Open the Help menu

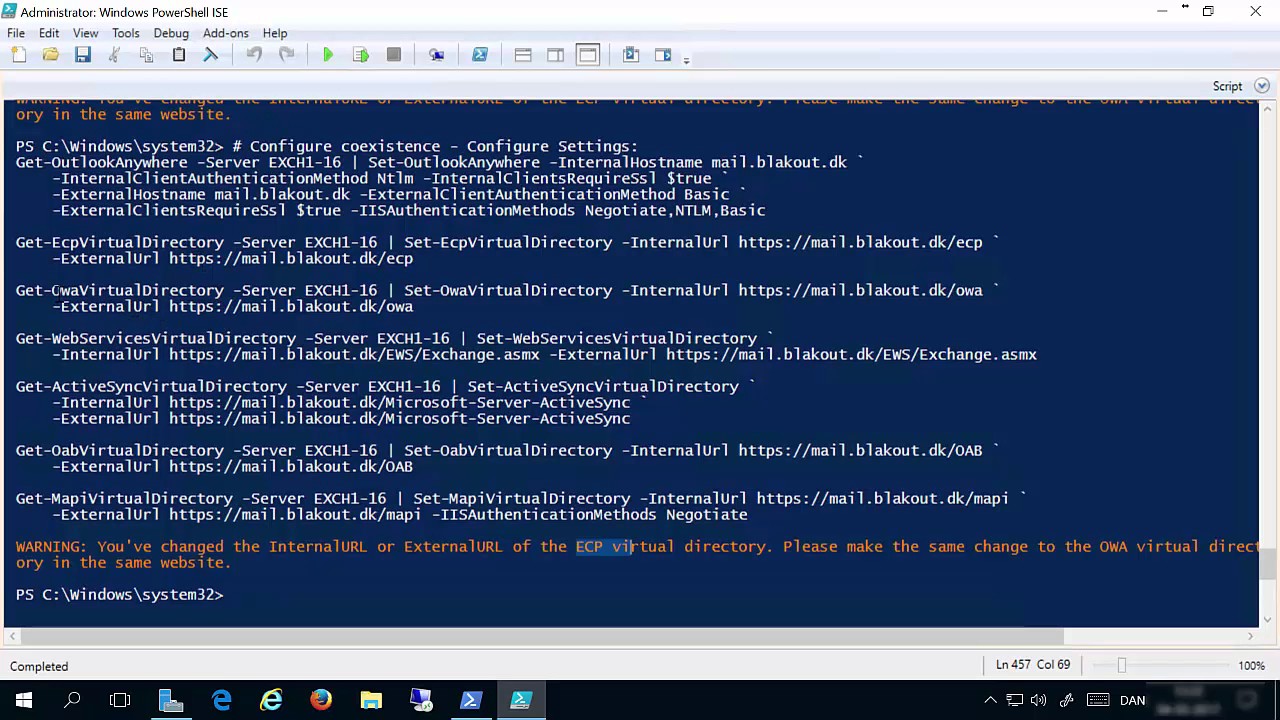coord(275,33)
